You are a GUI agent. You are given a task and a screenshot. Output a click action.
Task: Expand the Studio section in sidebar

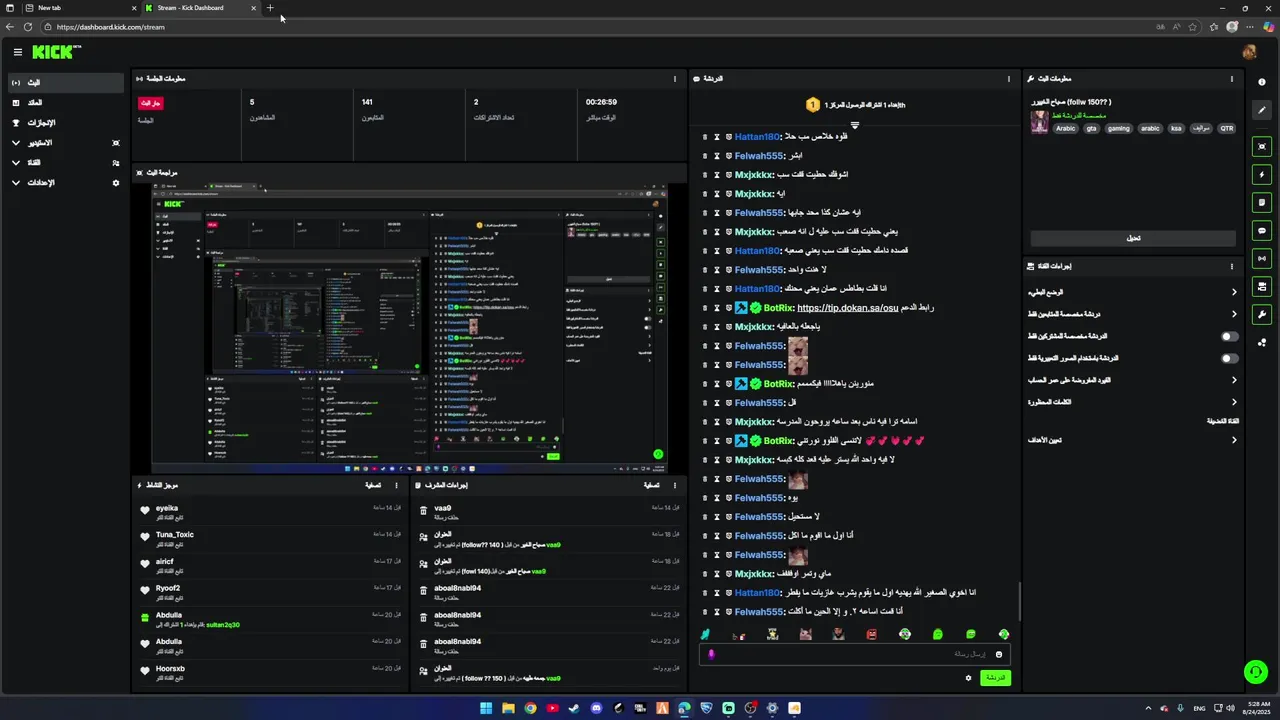[x=66, y=143]
